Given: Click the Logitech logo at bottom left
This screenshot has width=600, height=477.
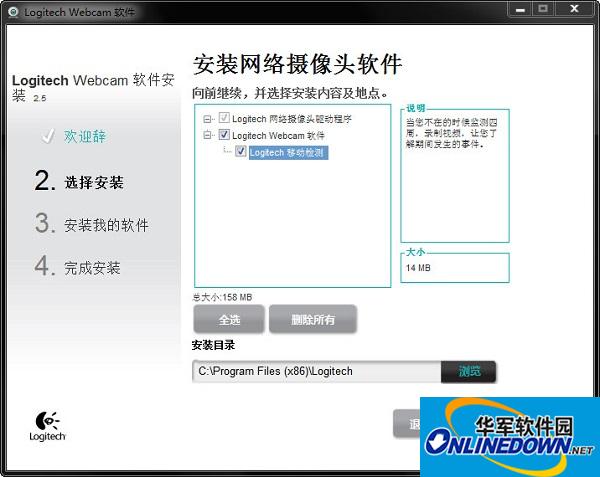Looking at the screenshot, I should (x=47, y=426).
